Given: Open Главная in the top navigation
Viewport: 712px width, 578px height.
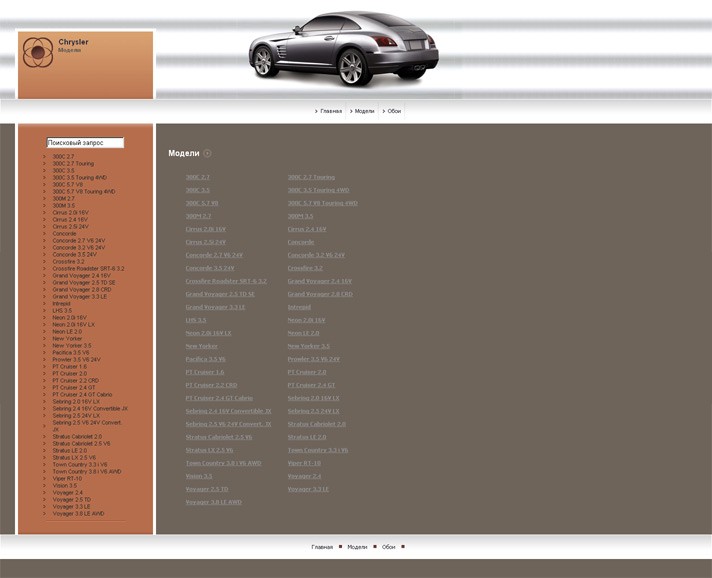Looking at the screenshot, I should pyautogui.click(x=331, y=111).
